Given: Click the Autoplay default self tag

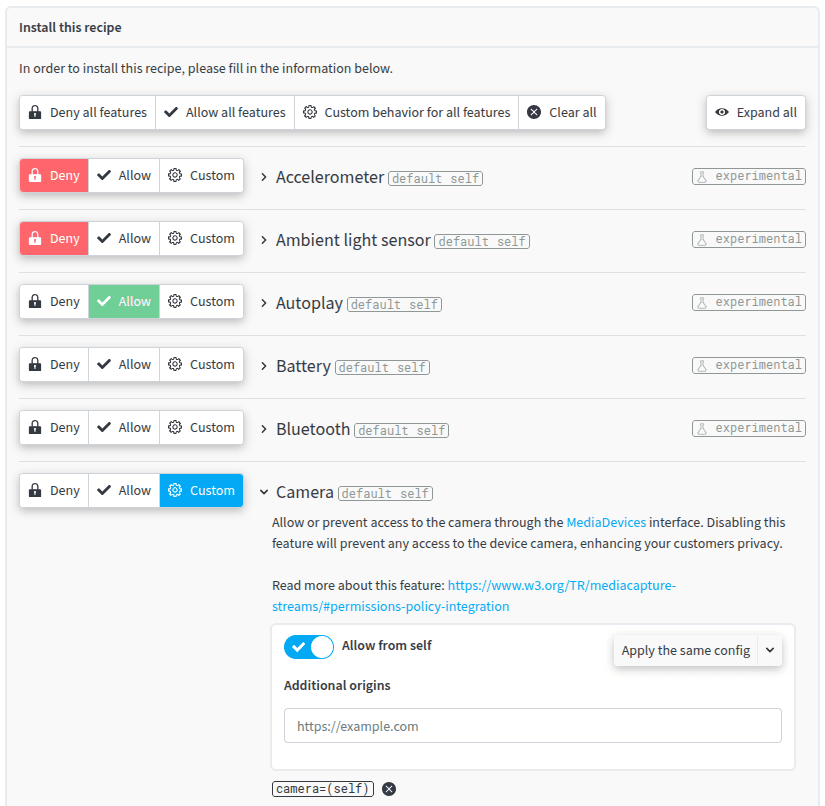Looking at the screenshot, I should click(395, 305).
